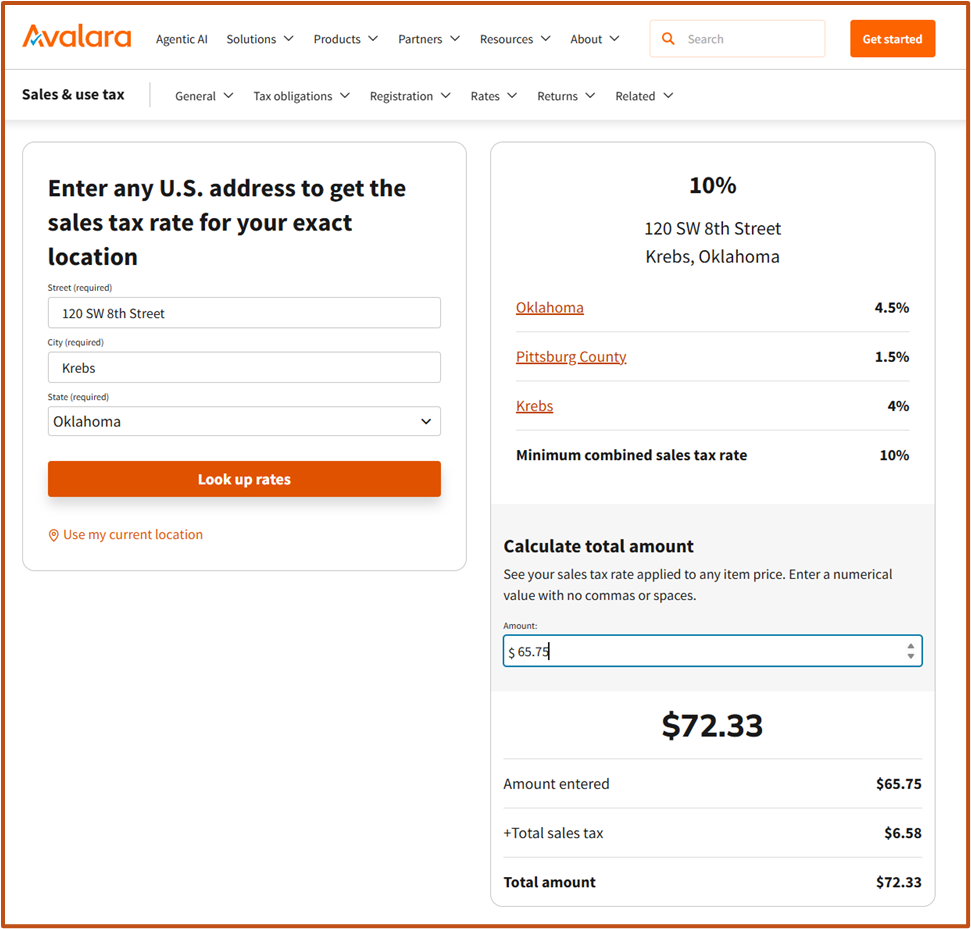Click into the City input field
Viewport: 971px width, 929px height.
[244, 368]
